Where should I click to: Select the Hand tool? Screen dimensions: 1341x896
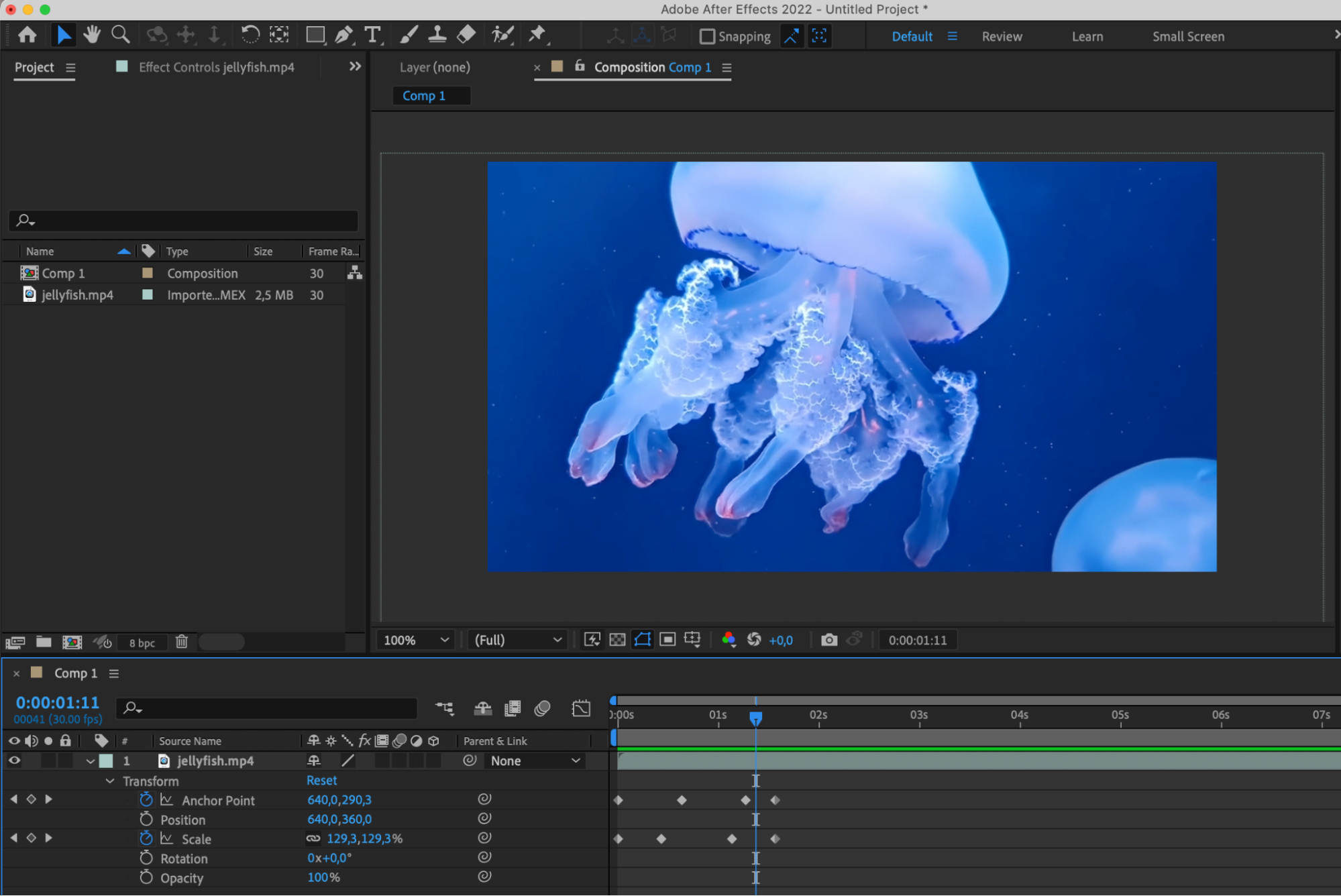92,34
